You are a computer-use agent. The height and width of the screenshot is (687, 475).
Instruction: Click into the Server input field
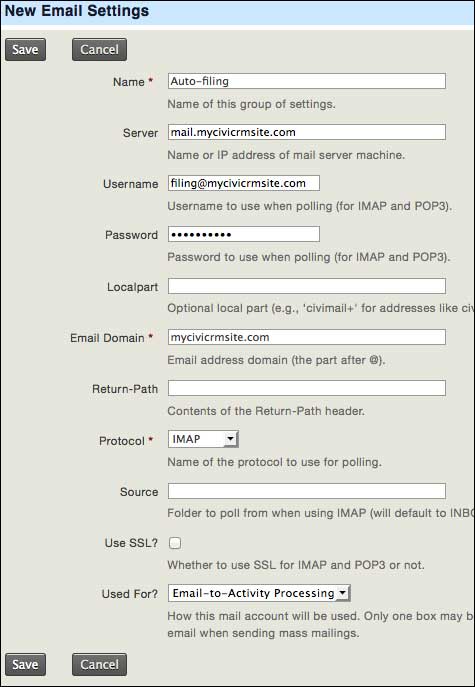pyautogui.click(x=307, y=132)
